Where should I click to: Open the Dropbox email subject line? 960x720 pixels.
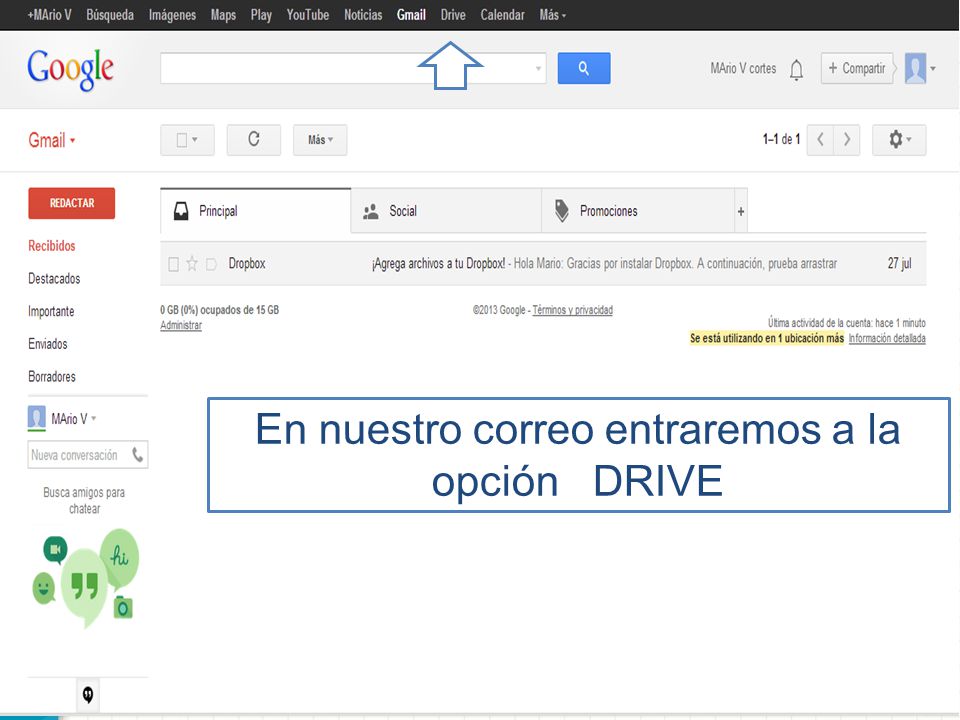point(438,263)
